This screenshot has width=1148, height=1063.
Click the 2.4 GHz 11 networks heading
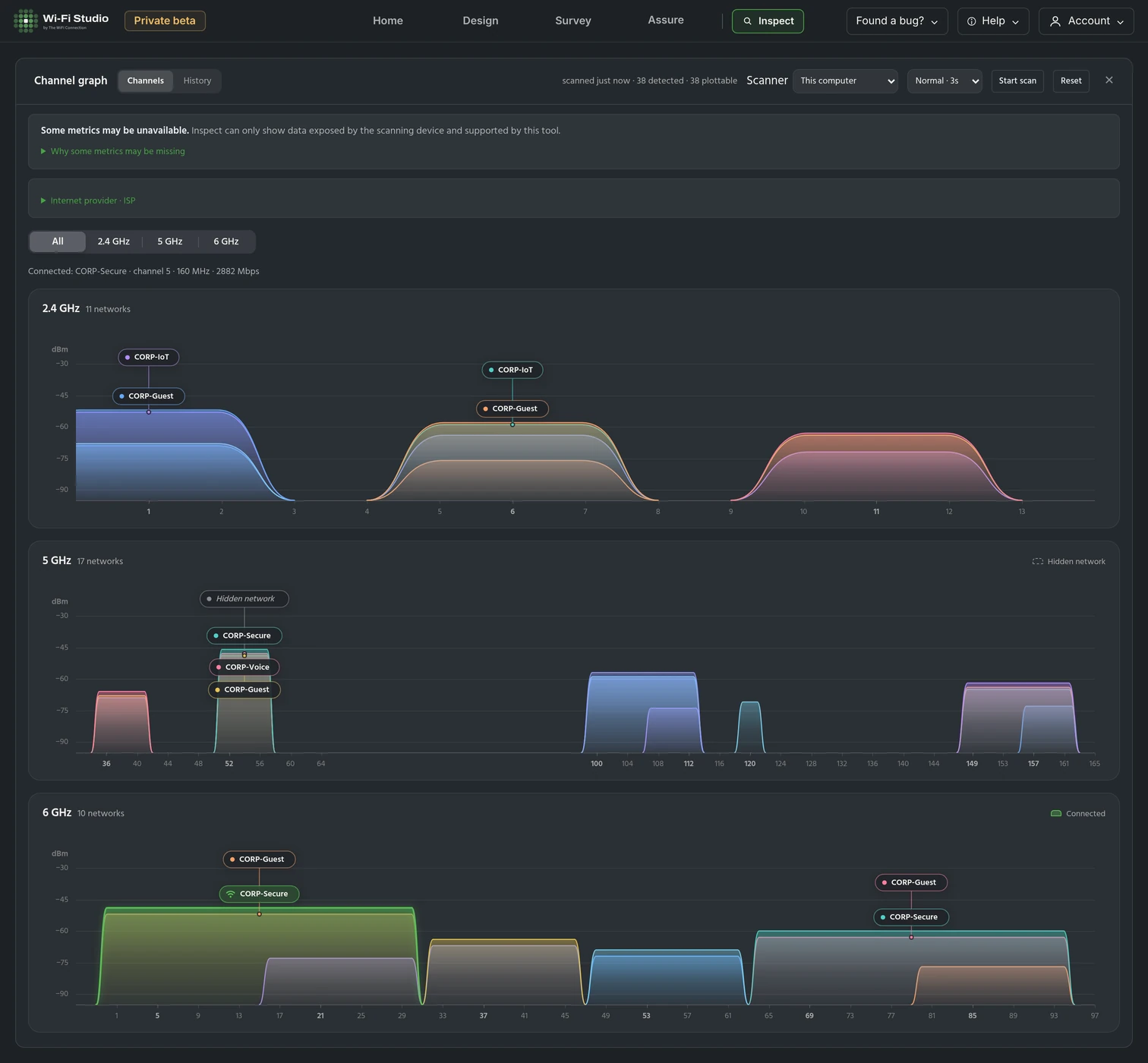[x=86, y=308]
